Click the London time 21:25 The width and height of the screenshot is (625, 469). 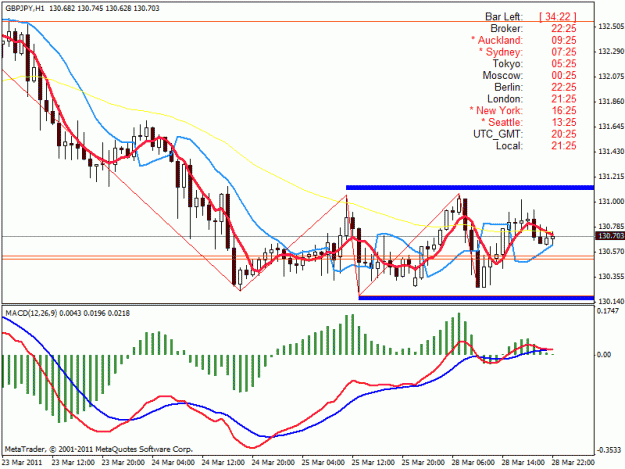point(564,99)
